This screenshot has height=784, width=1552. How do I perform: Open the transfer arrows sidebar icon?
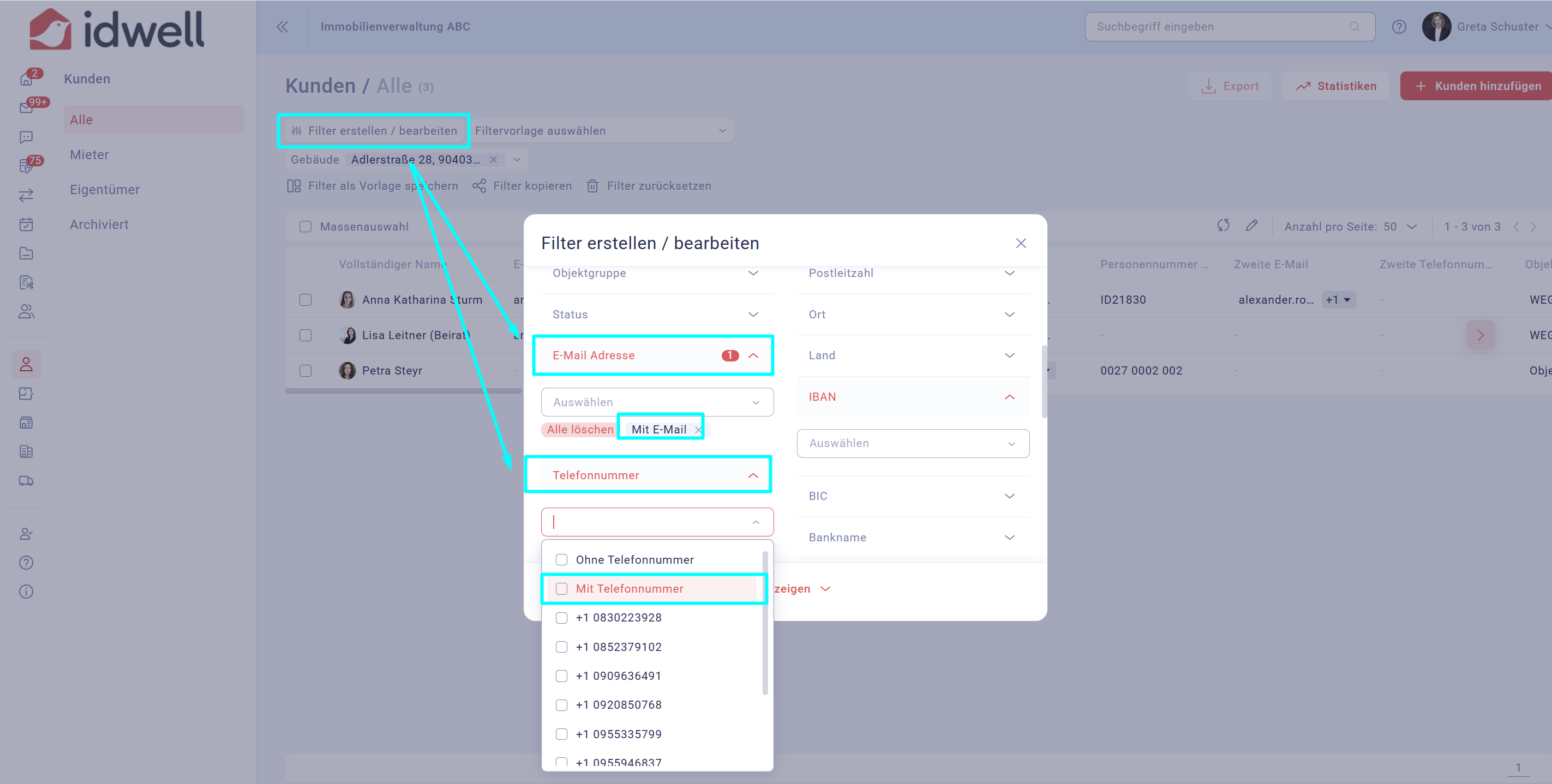tap(27, 195)
